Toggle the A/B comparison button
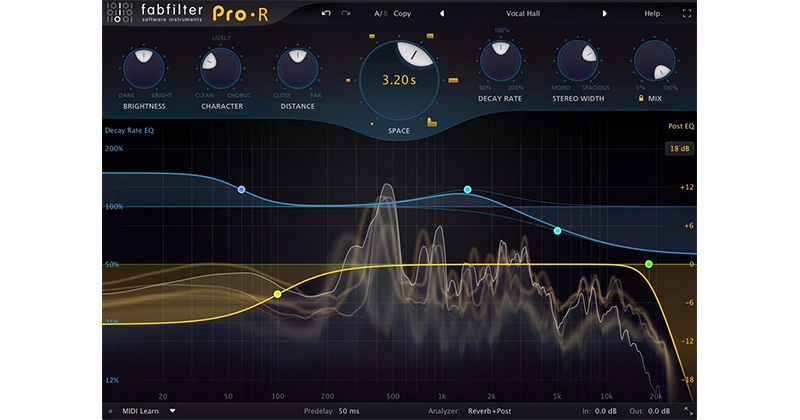Screen dimensions: 800x420 pos(381,14)
